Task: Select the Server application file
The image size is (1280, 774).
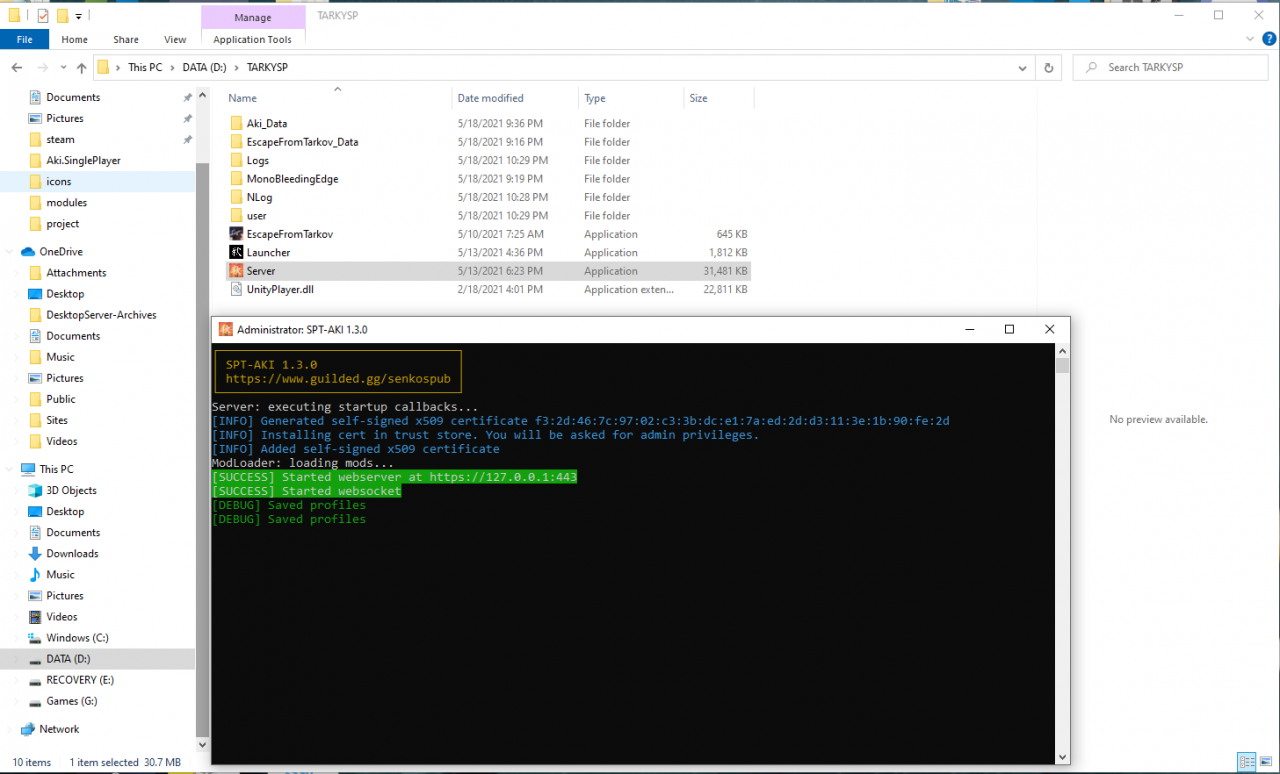Action: point(260,271)
